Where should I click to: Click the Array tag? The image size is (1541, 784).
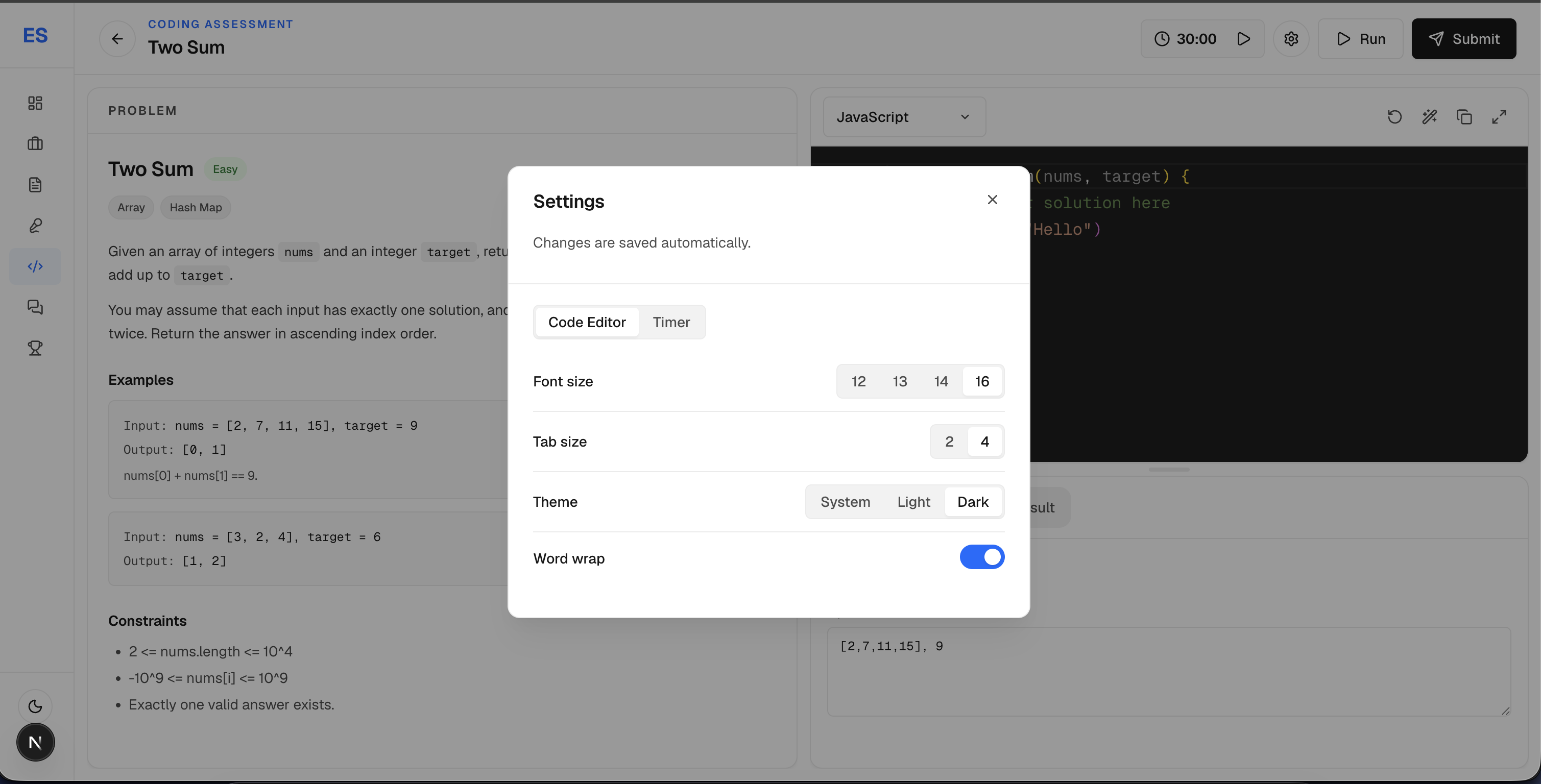coord(131,208)
